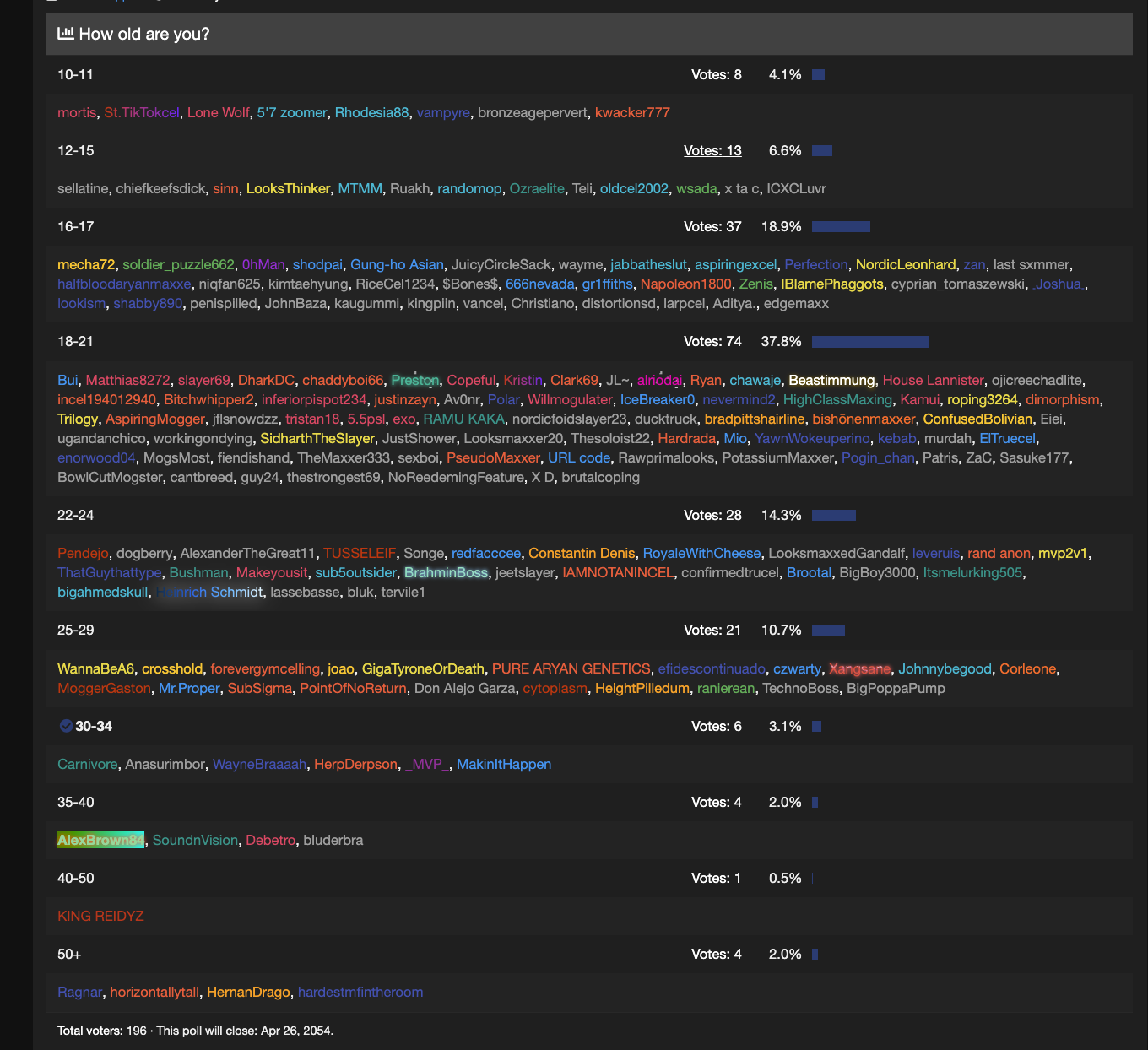Open SoundnVision's profile link
The height and width of the screenshot is (1050, 1148).
(x=195, y=840)
